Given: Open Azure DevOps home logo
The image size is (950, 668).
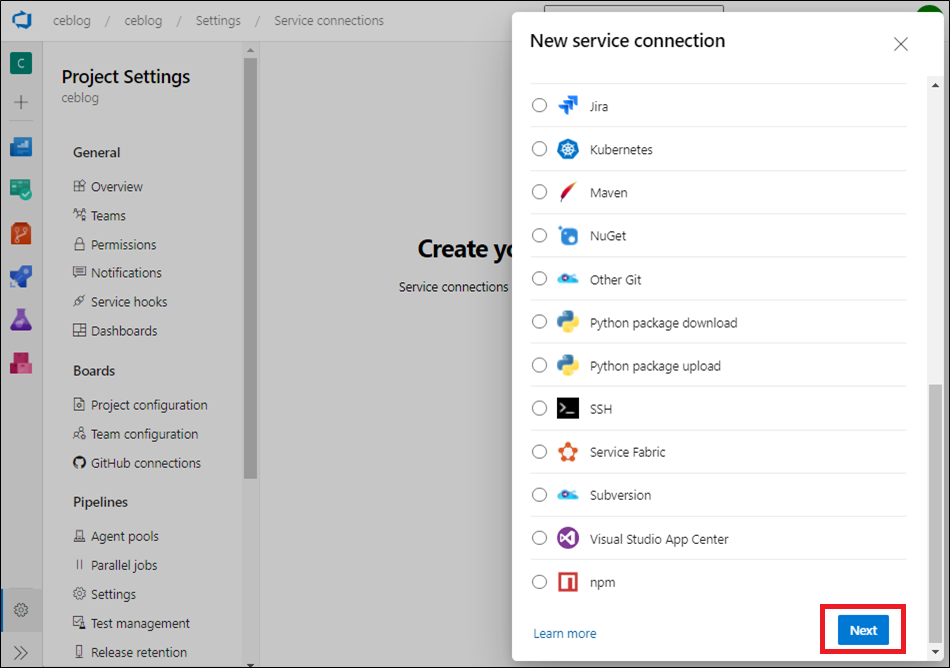Looking at the screenshot, I should [21, 19].
